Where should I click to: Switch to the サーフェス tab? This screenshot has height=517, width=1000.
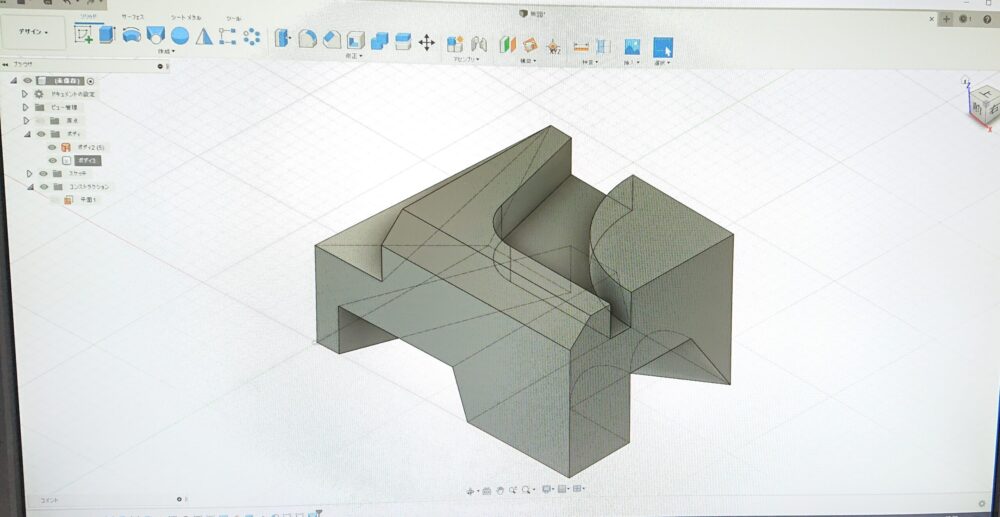(x=132, y=17)
